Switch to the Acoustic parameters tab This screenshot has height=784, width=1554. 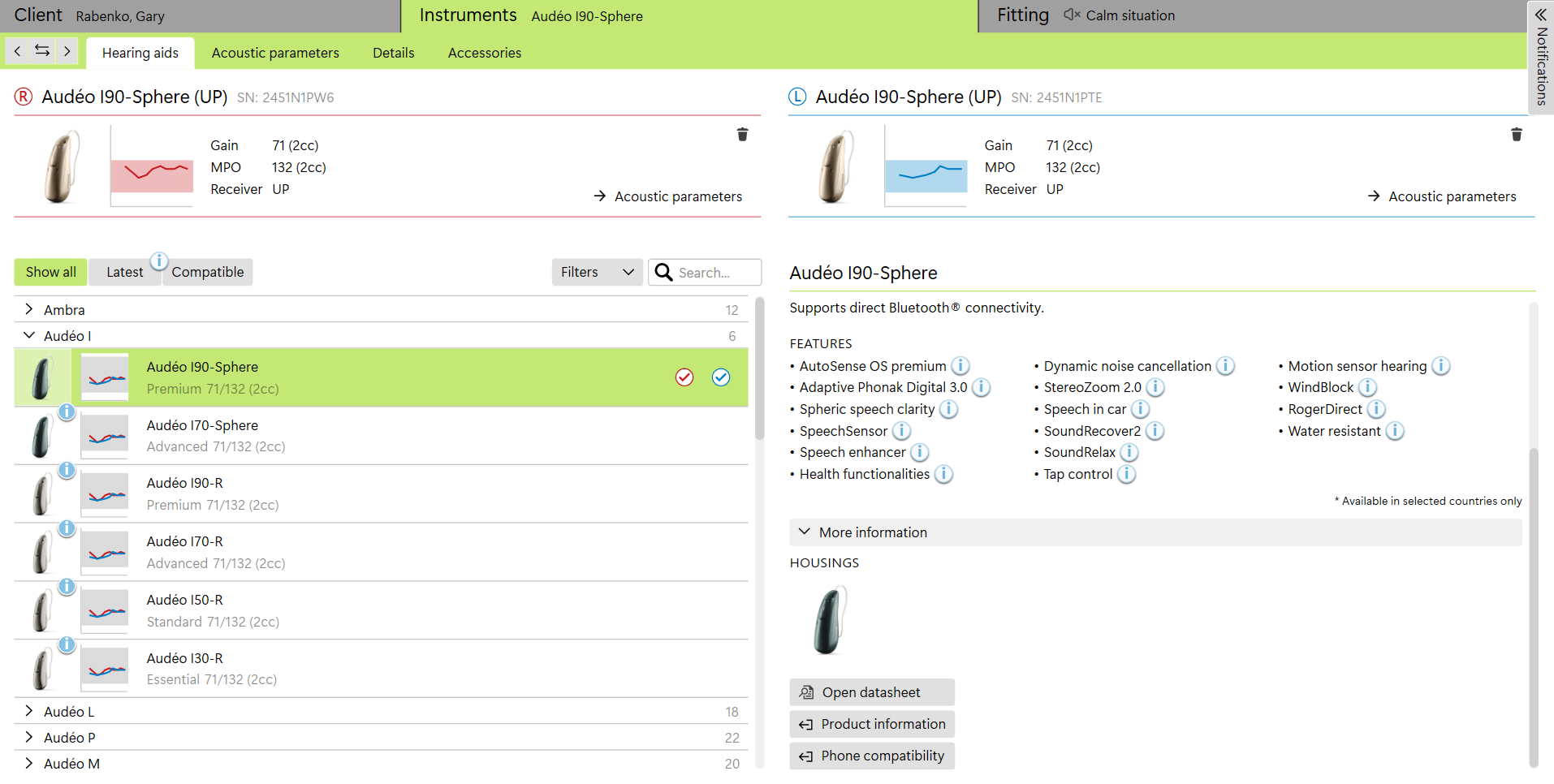point(275,53)
